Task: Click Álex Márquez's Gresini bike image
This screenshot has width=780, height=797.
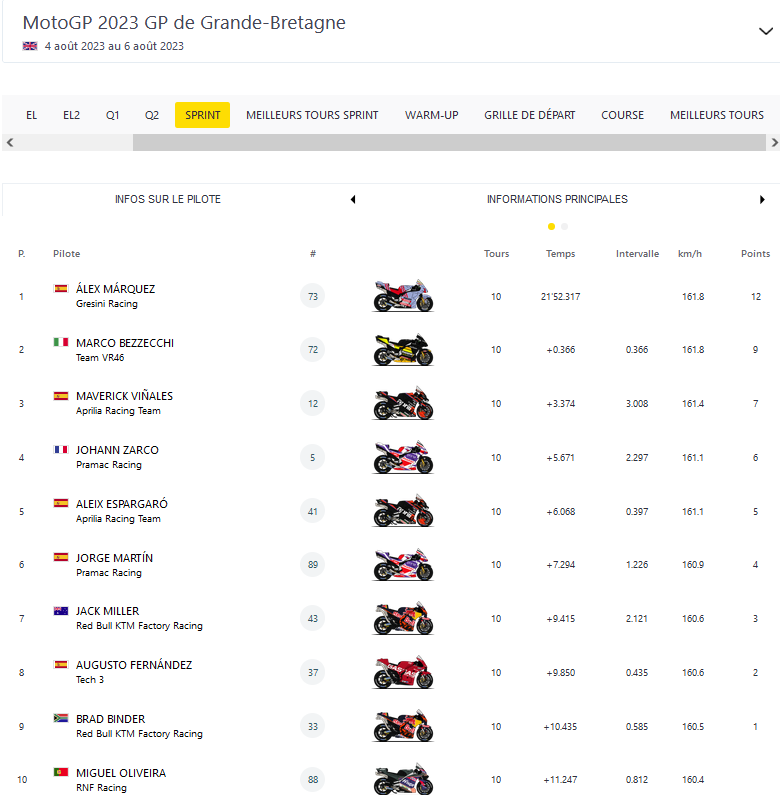Action: (403, 296)
